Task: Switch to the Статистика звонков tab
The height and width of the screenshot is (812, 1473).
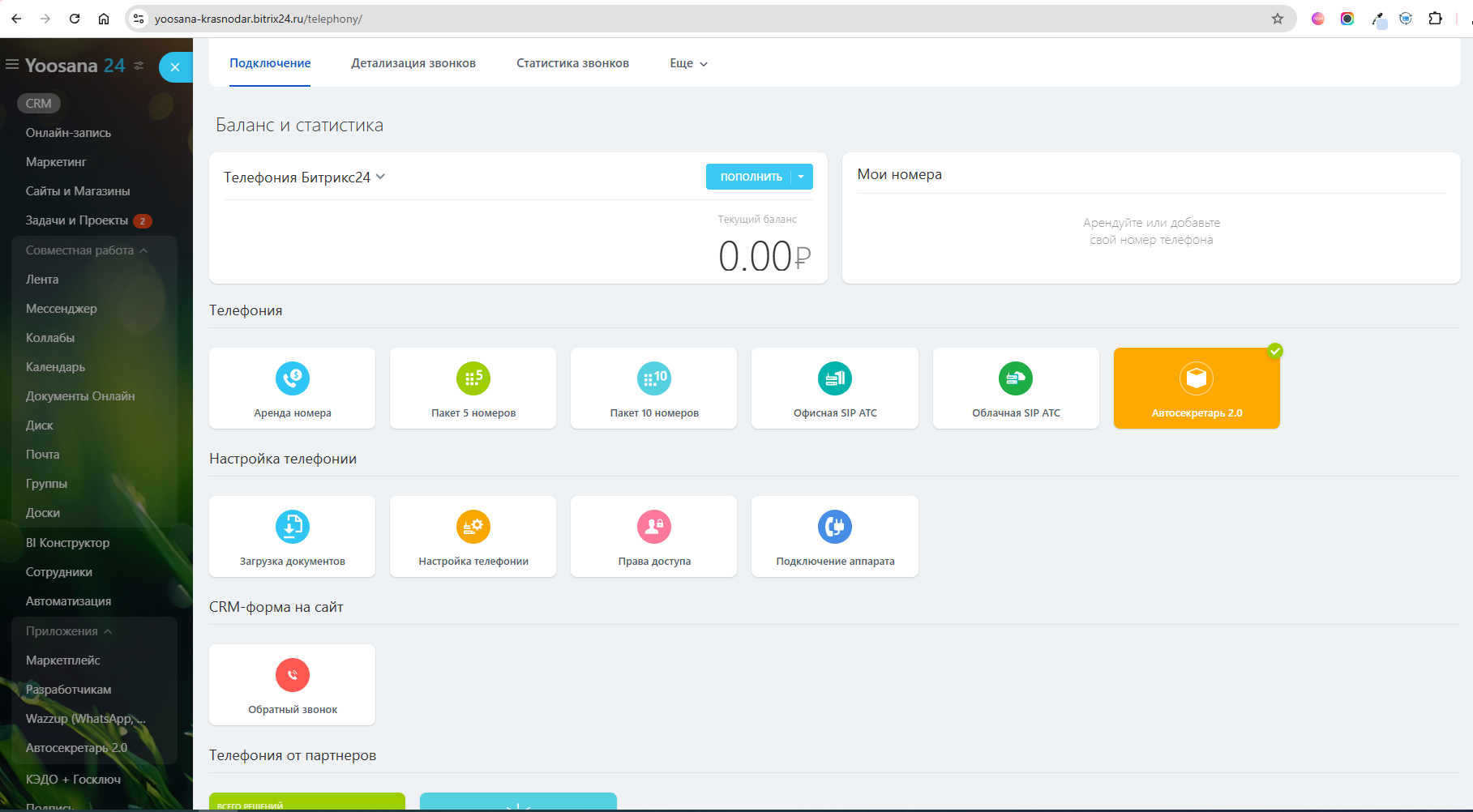Action: coord(572,63)
